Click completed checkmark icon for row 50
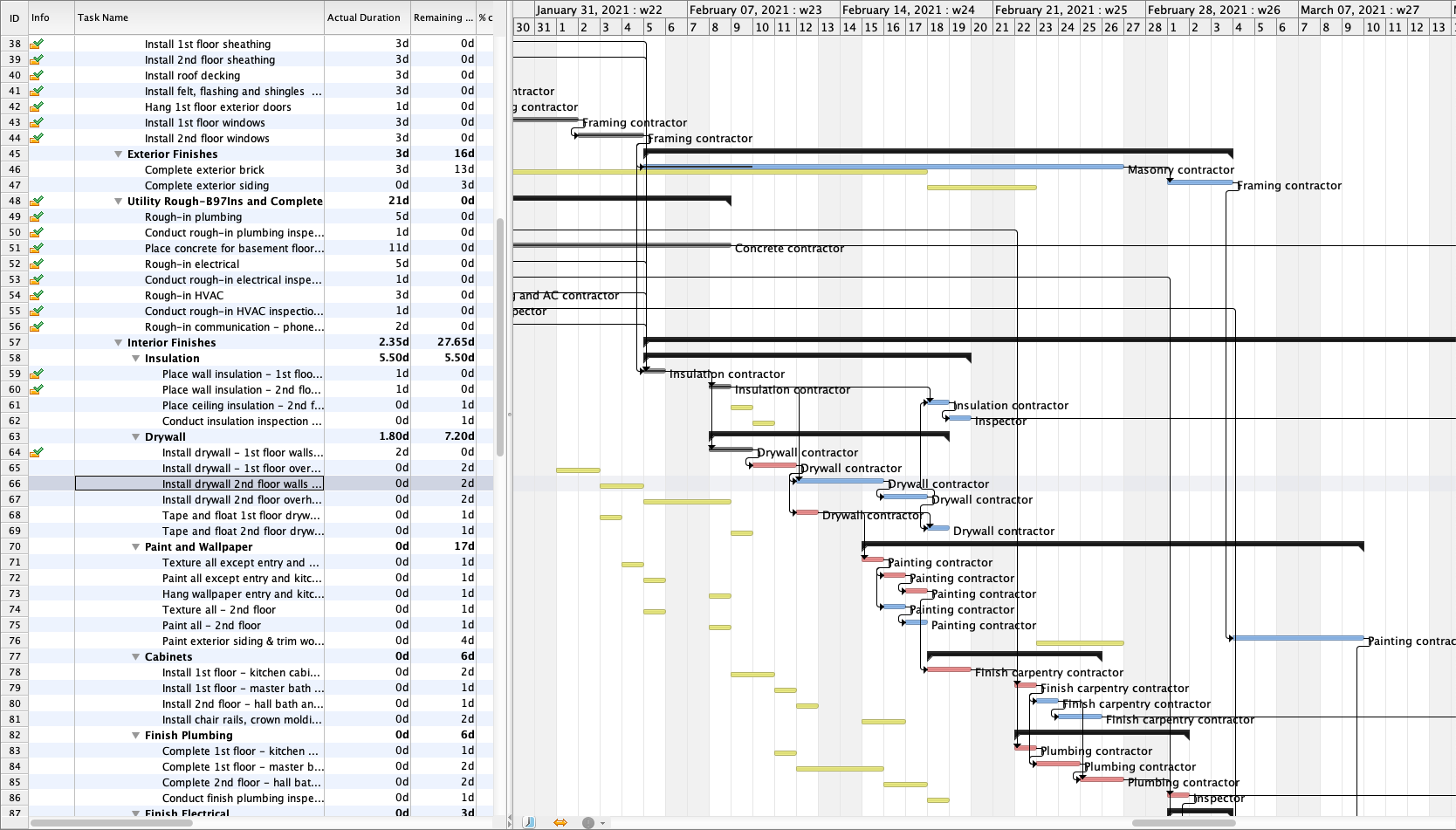The width and height of the screenshot is (1456, 830). (37, 232)
